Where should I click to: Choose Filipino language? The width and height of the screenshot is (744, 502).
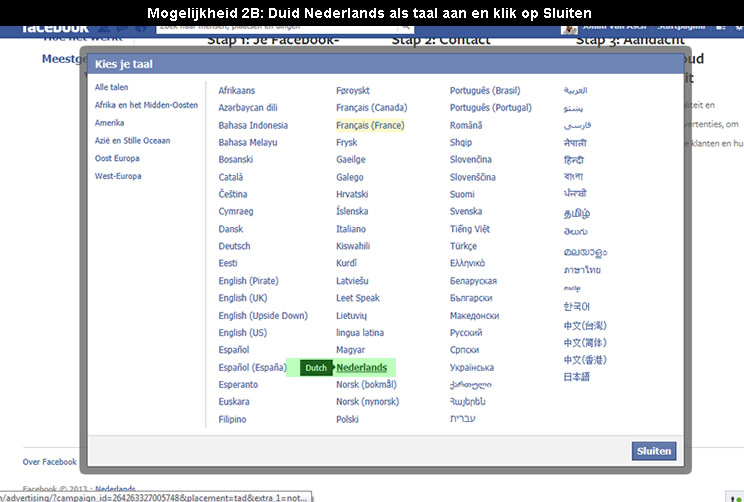pyautogui.click(x=232, y=419)
